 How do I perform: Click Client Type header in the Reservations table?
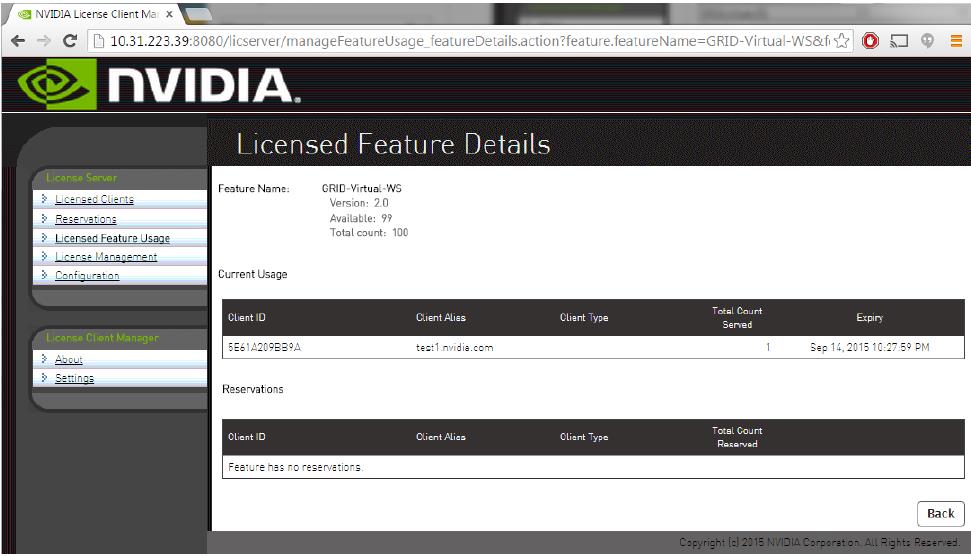[584, 437]
